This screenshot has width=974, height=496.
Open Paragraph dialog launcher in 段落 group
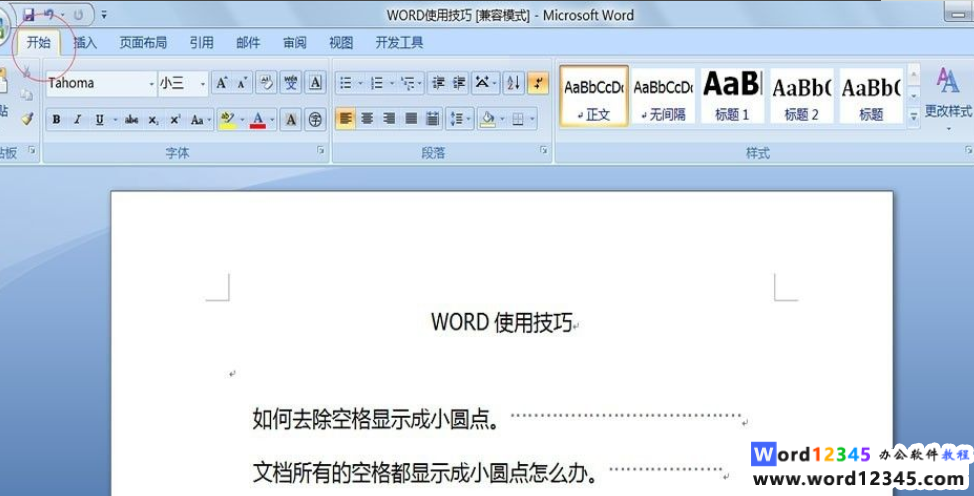pyautogui.click(x=544, y=150)
